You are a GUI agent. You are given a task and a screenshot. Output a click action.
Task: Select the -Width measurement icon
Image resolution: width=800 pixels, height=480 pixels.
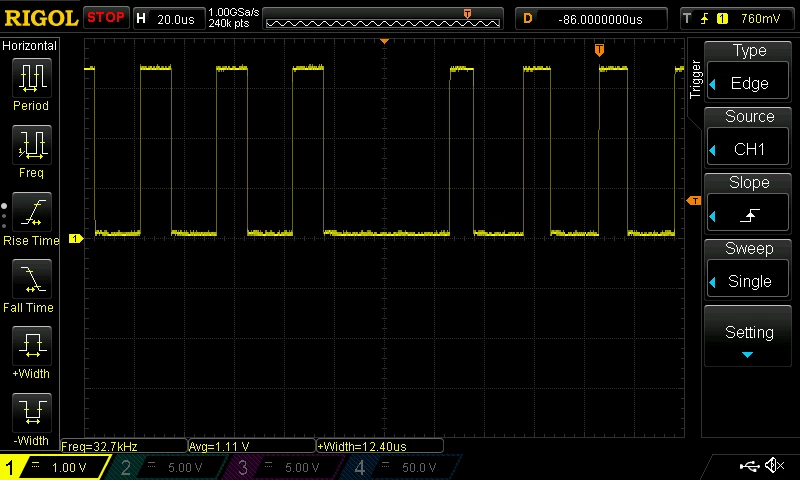[32, 413]
